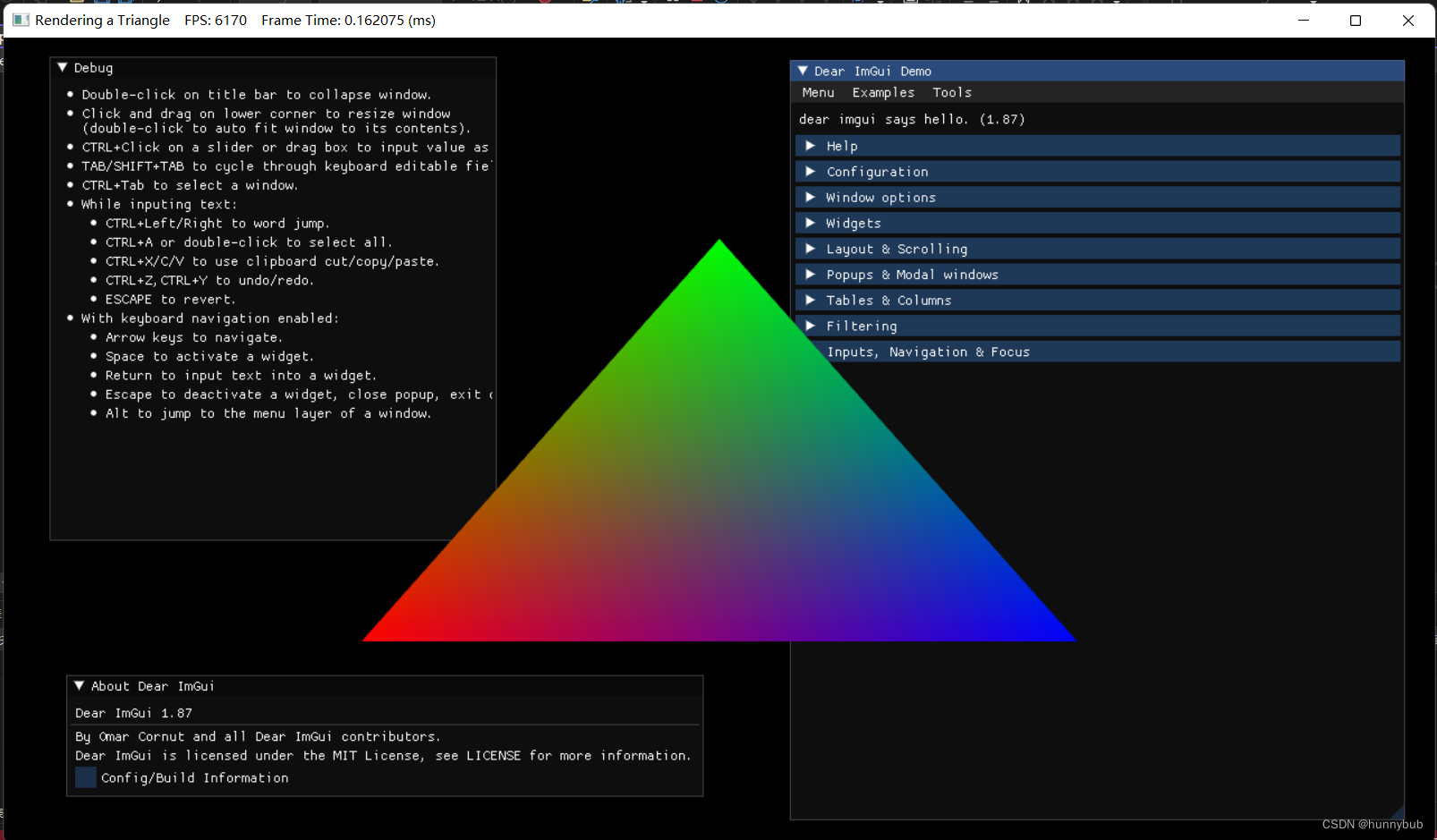Click the collapse arrow on Dear ImGui Demo

803,71
